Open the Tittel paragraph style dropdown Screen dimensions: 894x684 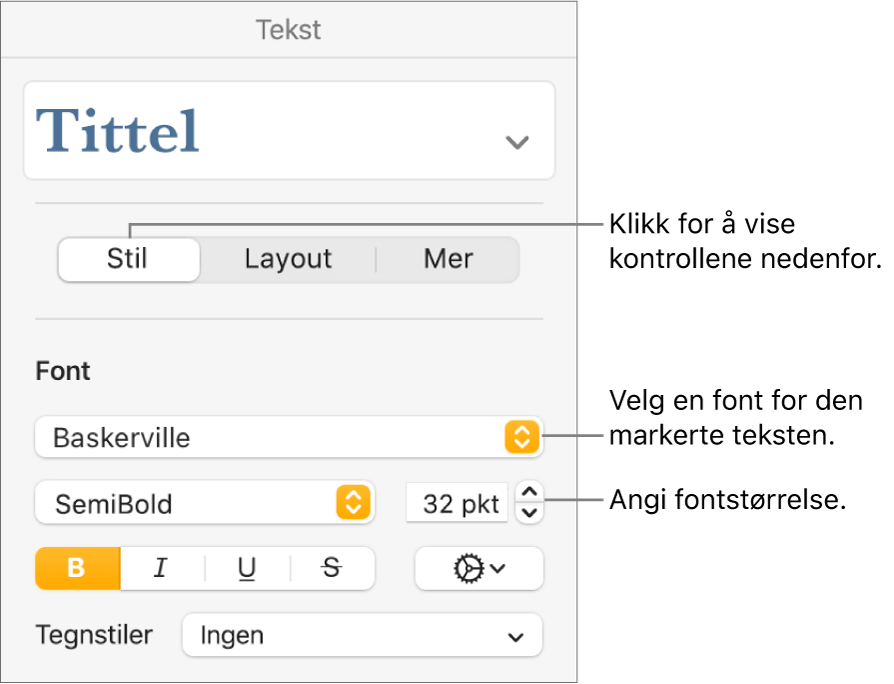coord(289,131)
